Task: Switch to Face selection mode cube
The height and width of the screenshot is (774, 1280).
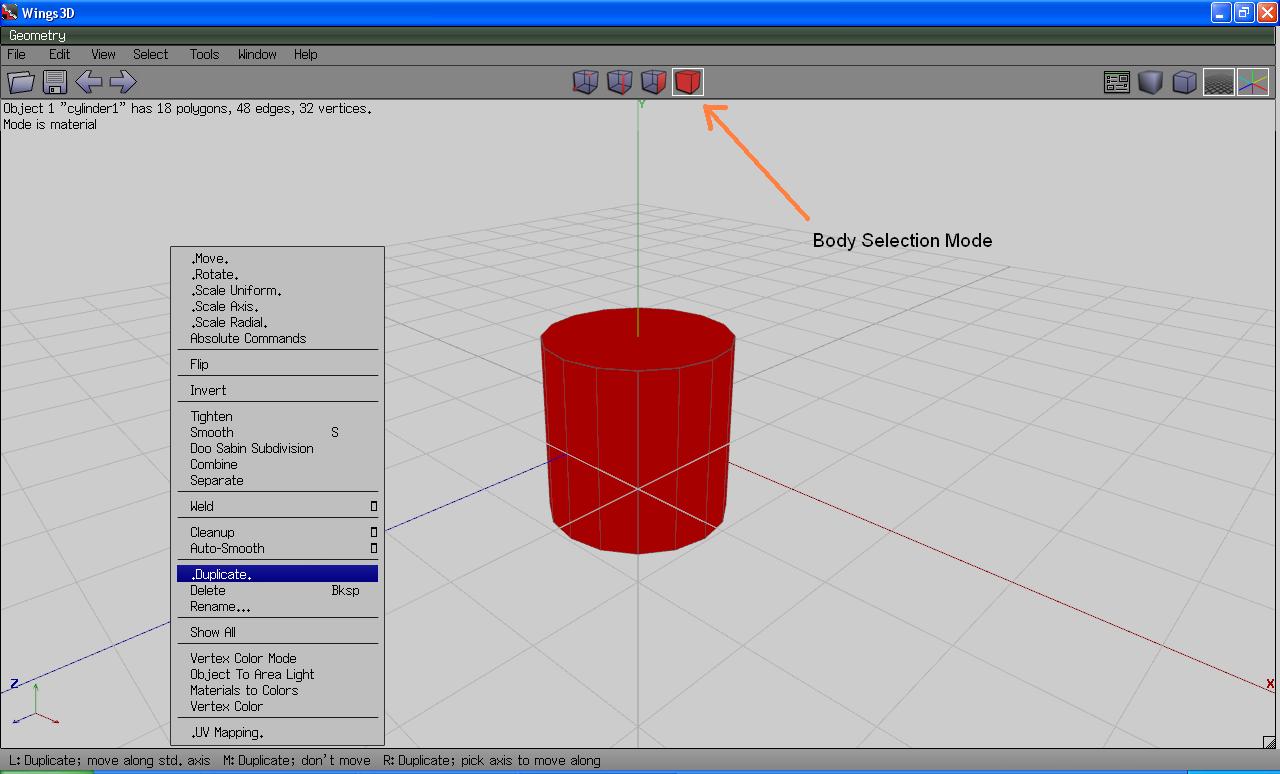Action: click(654, 82)
